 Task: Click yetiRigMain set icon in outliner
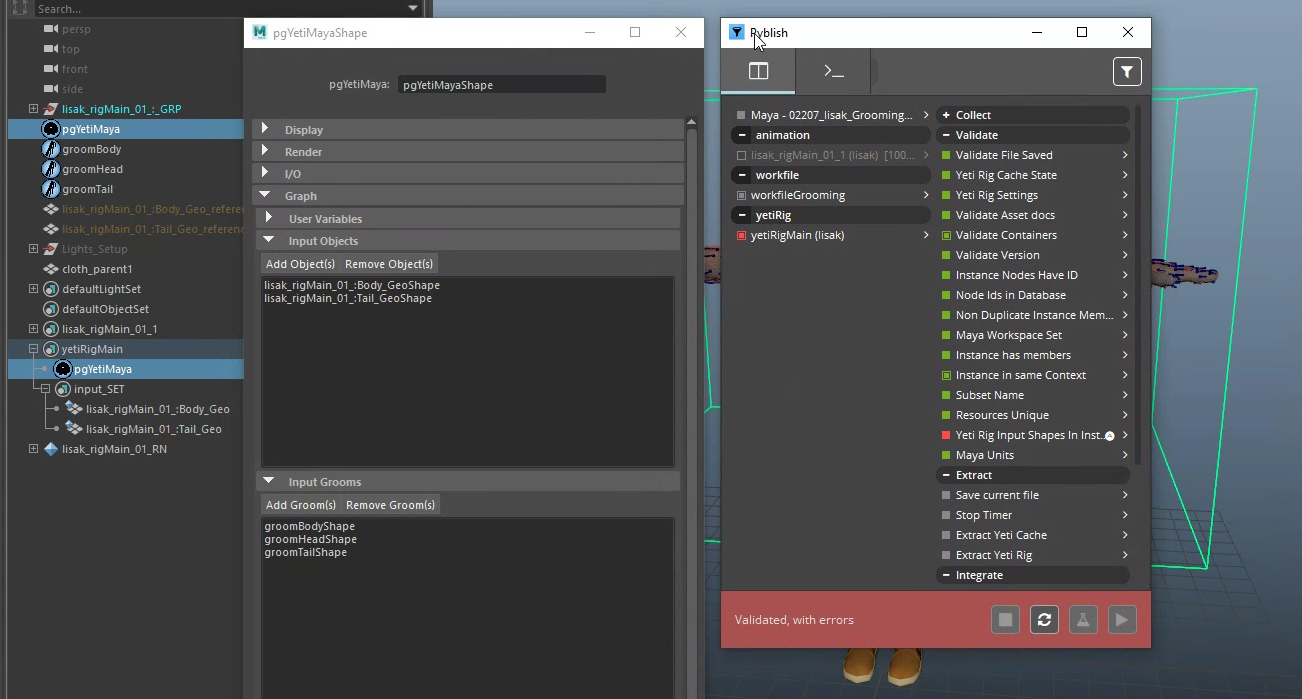[x=51, y=349]
